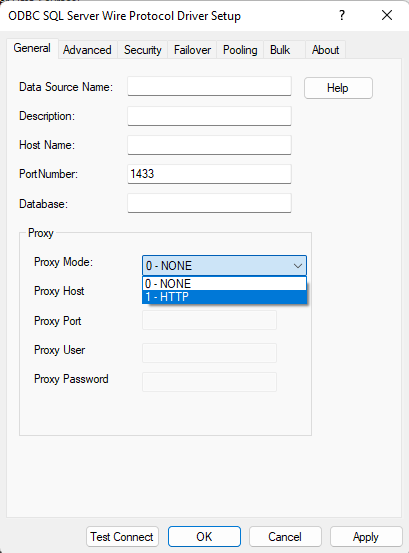
Task: Click the disabled Proxy User field
Action: coord(209,353)
